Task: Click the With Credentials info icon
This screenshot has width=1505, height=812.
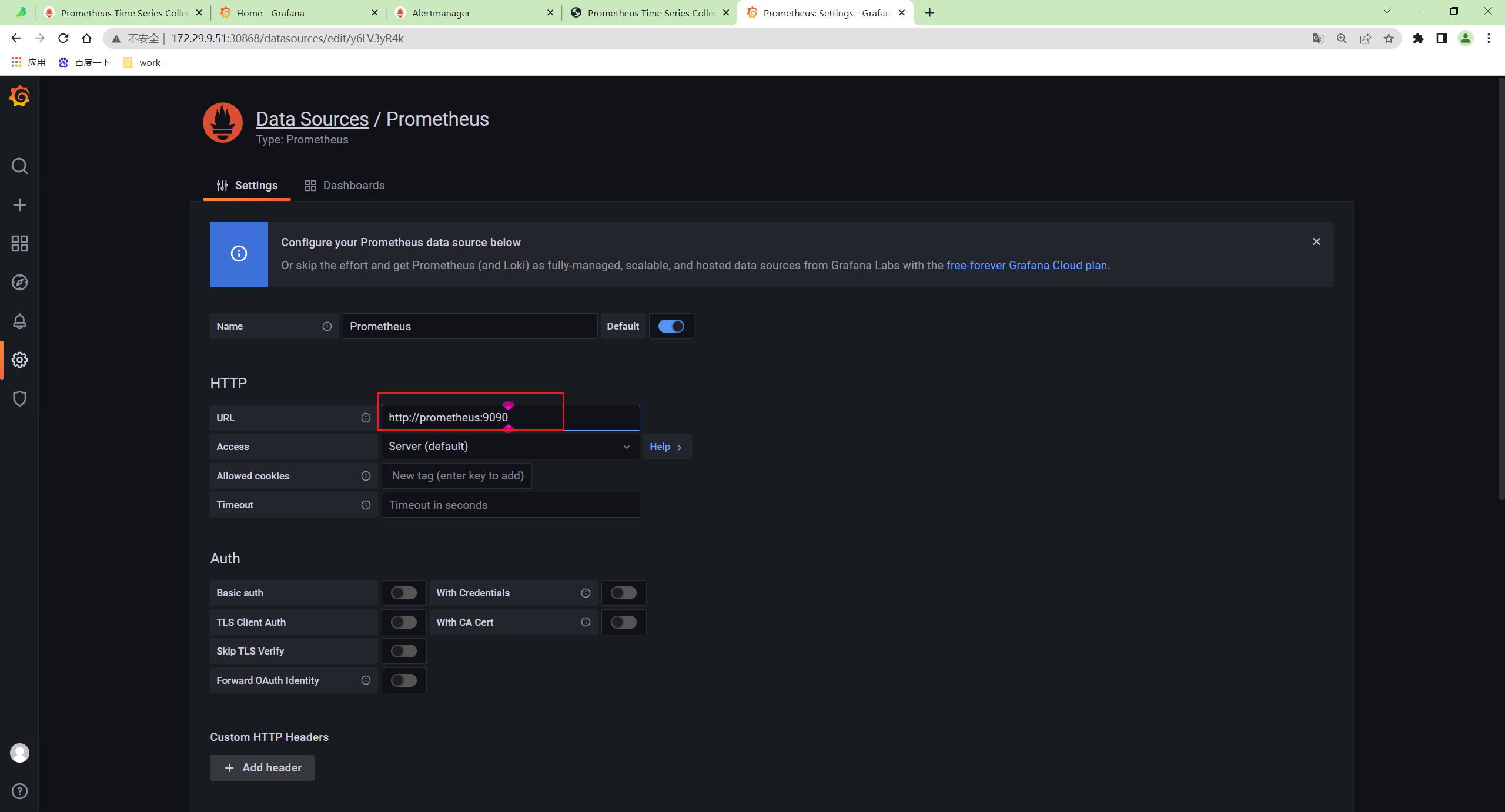Action: 586,593
